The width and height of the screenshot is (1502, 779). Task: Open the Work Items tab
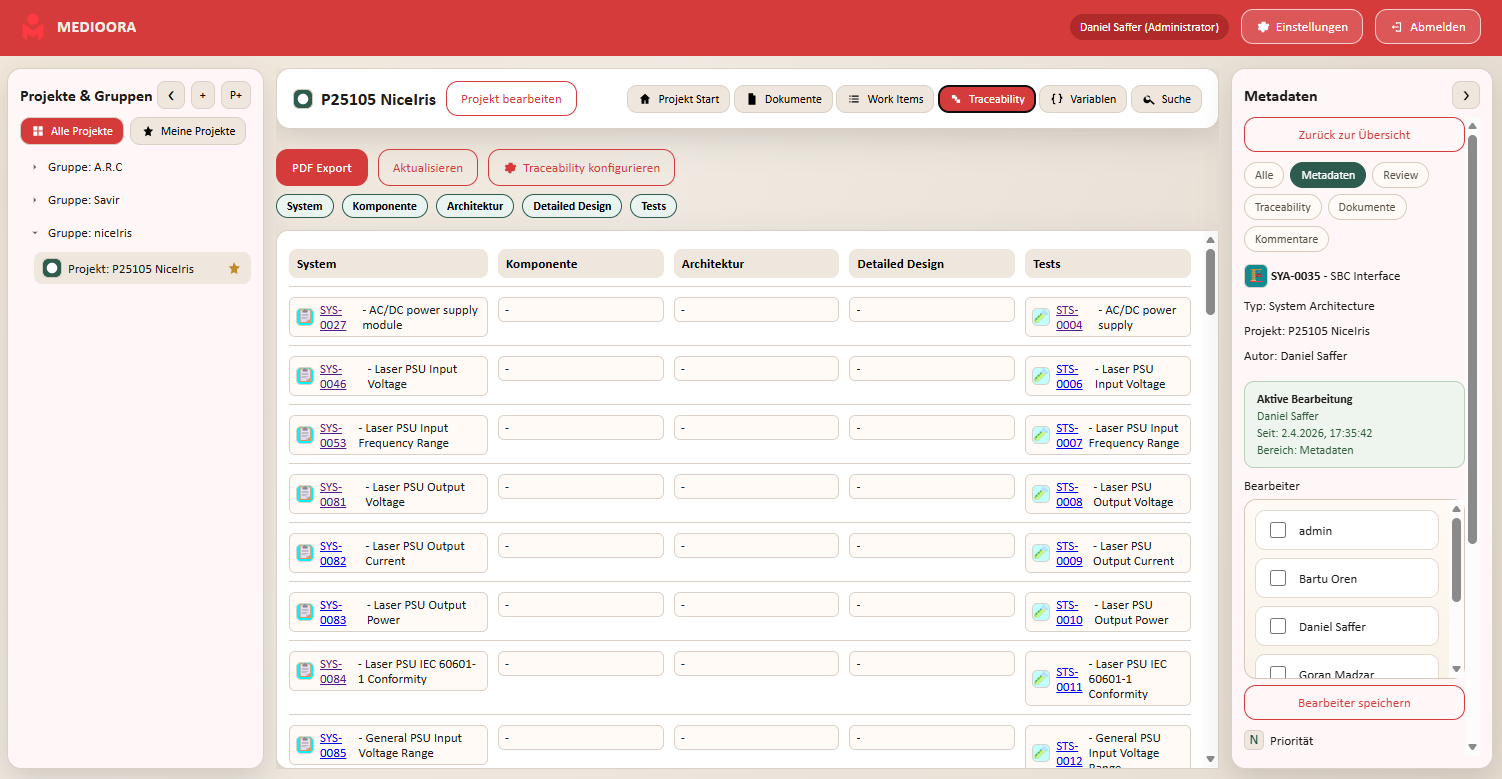click(884, 99)
